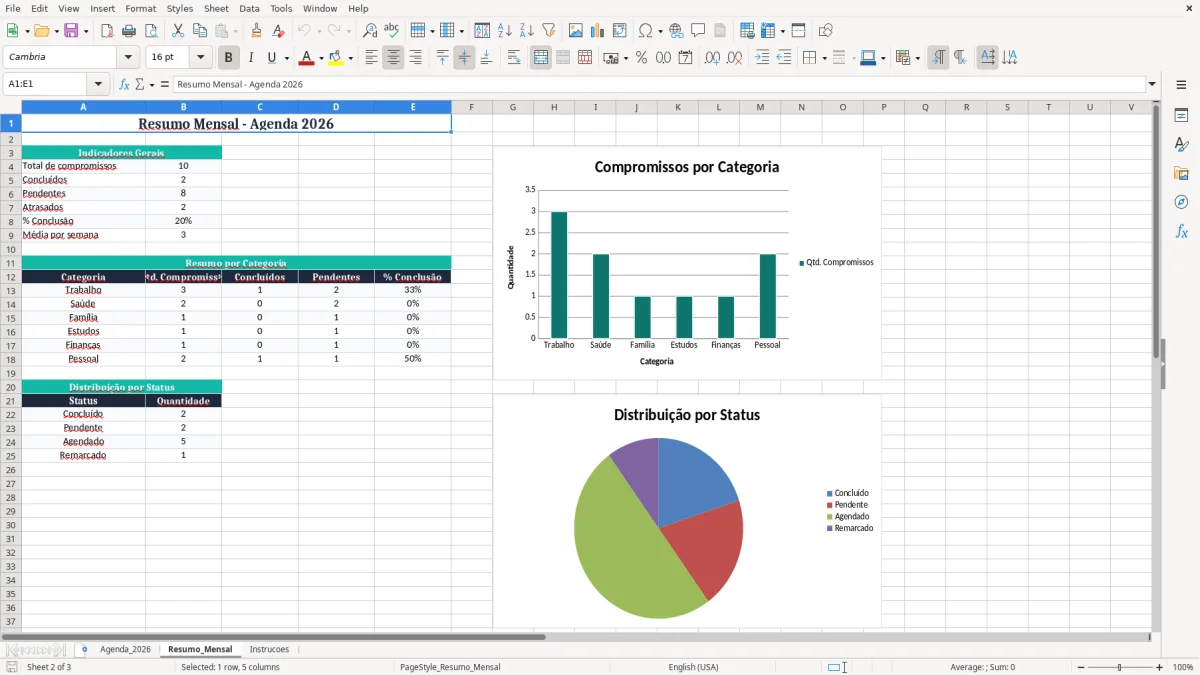
Task: Toggle Align Left
Action: [371, 58]
